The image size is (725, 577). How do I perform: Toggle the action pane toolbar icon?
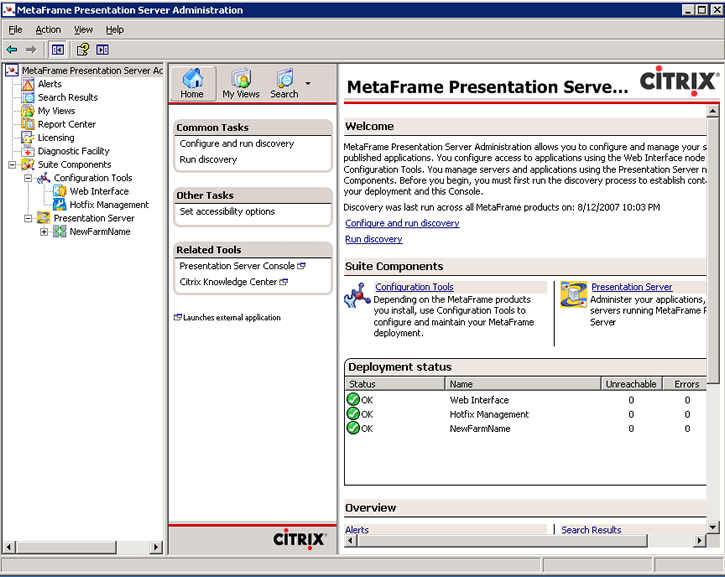(102, 49)
